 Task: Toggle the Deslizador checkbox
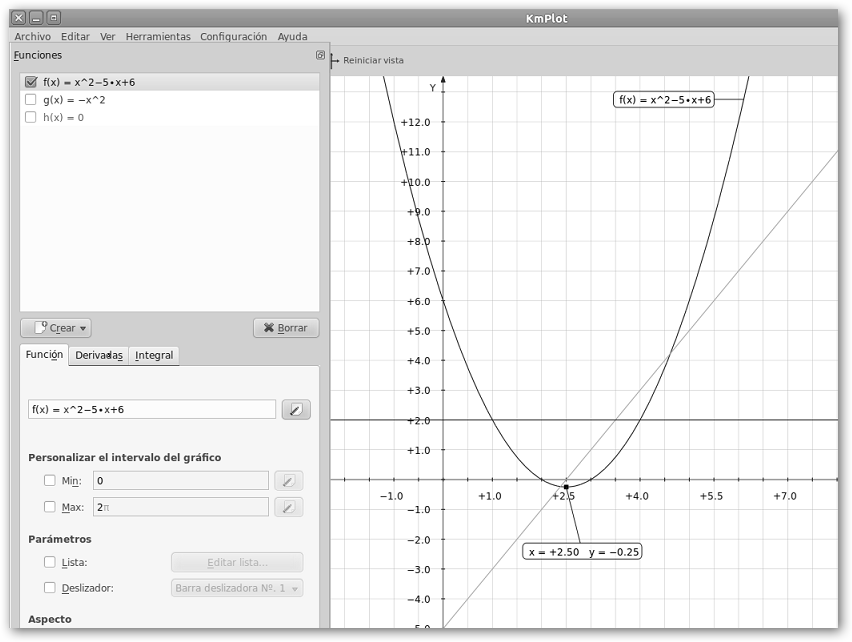50,588
